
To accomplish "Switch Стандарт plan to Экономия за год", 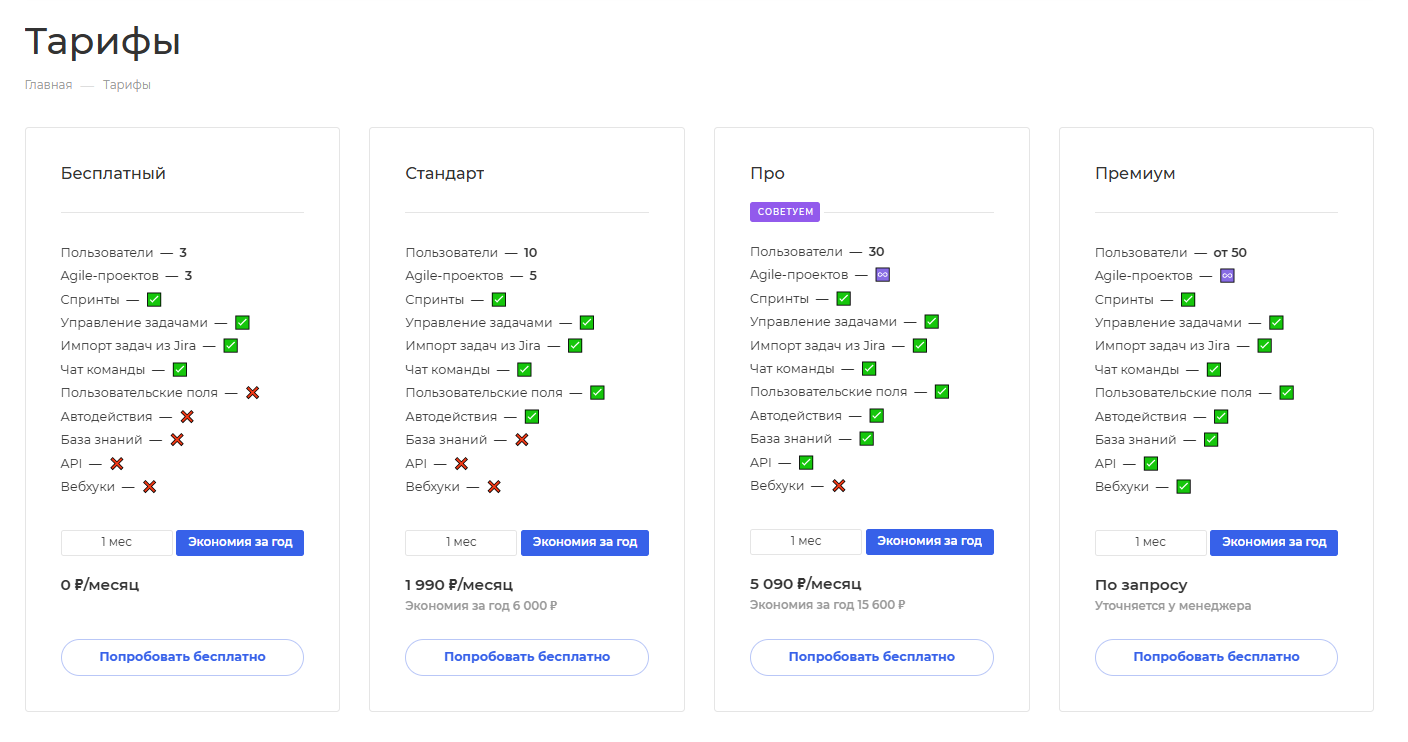I will [x=585, y=542].
